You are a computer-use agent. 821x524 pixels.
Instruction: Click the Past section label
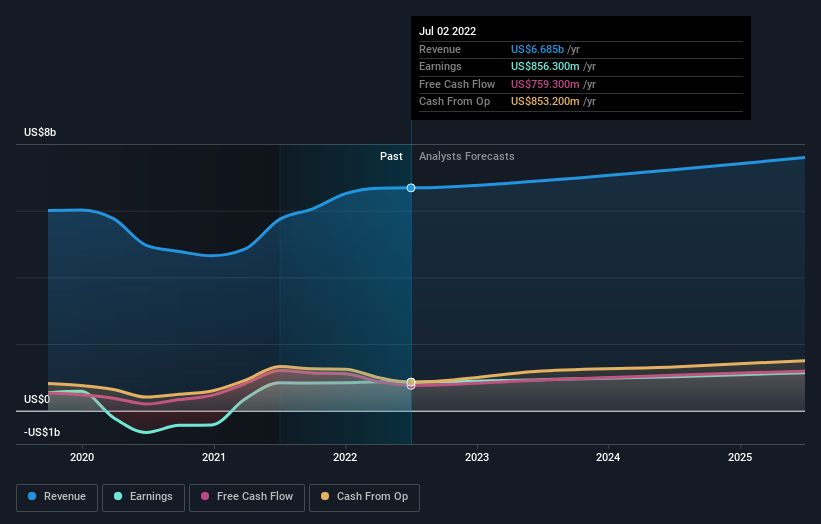click(391, 157)
